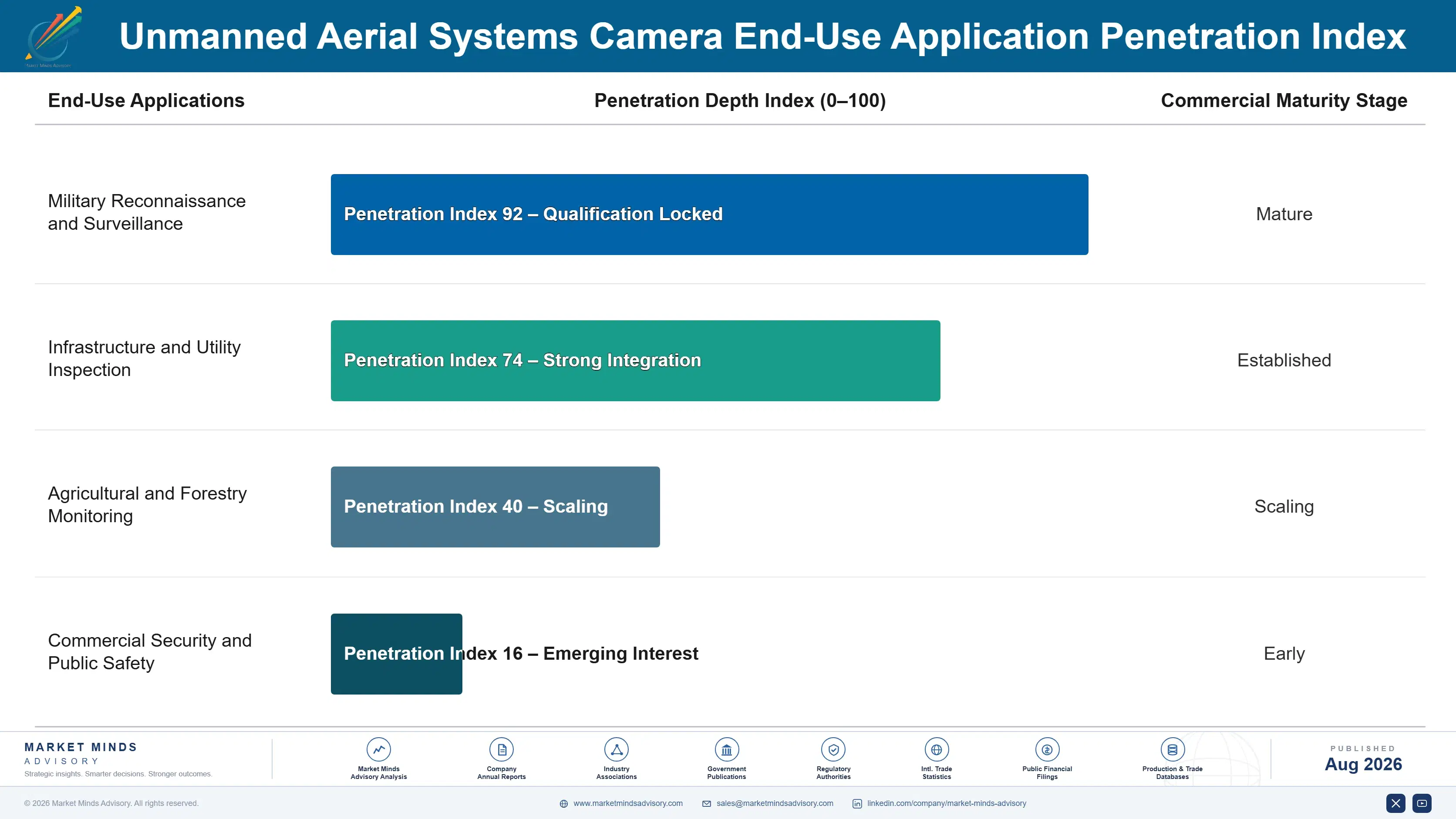Click Commercial Security and Public Safety label
Screen dimensions: 1456x819
point(150,652)
